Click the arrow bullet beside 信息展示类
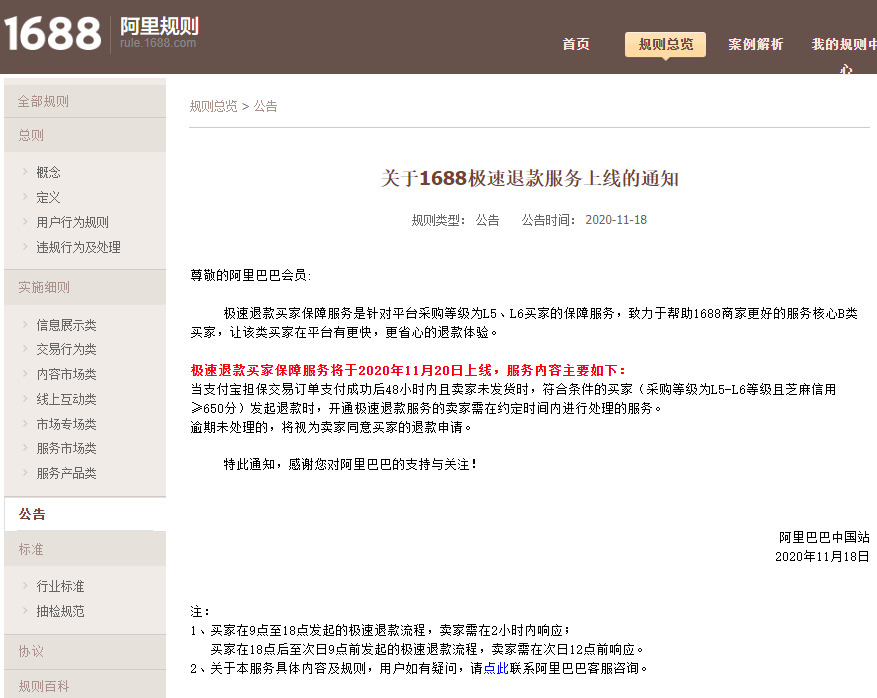The width and height of the screenshot is (877, 698). [x=25, y=324]
